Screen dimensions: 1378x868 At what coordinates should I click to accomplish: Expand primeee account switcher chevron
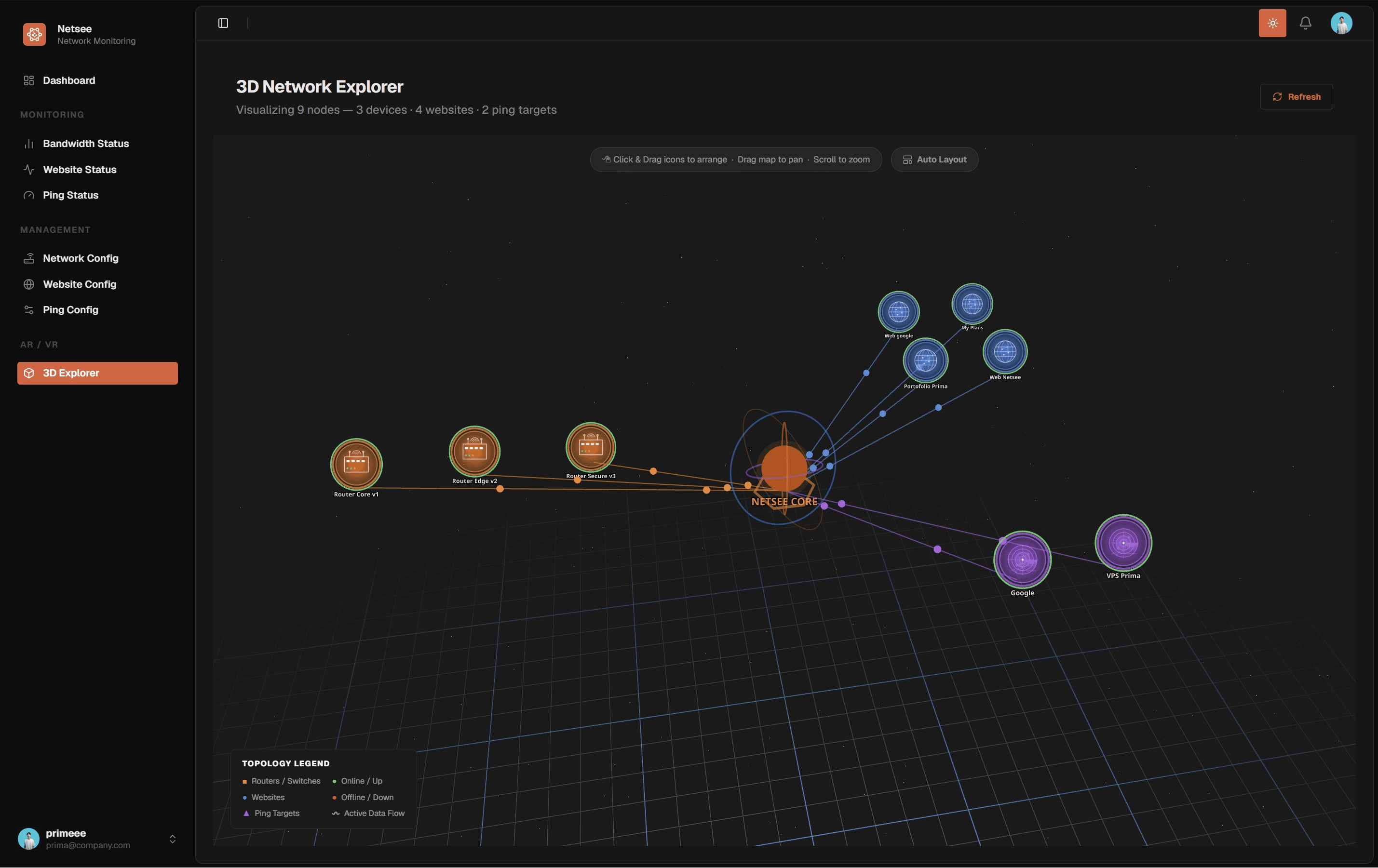172,839
